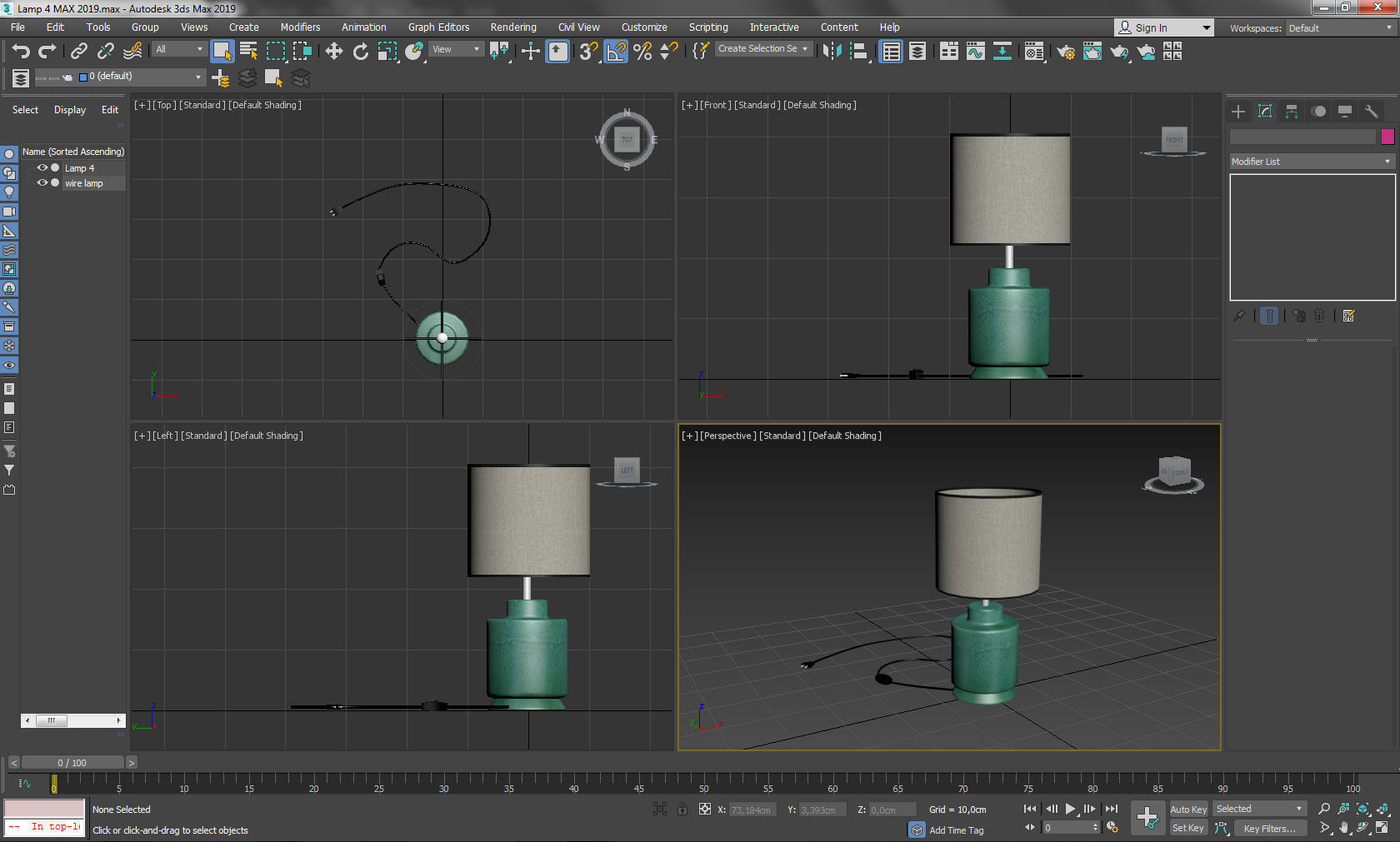1400x842 pixels.
Task: Click the Top viewport ViewCube
Action: pos(627,139)
